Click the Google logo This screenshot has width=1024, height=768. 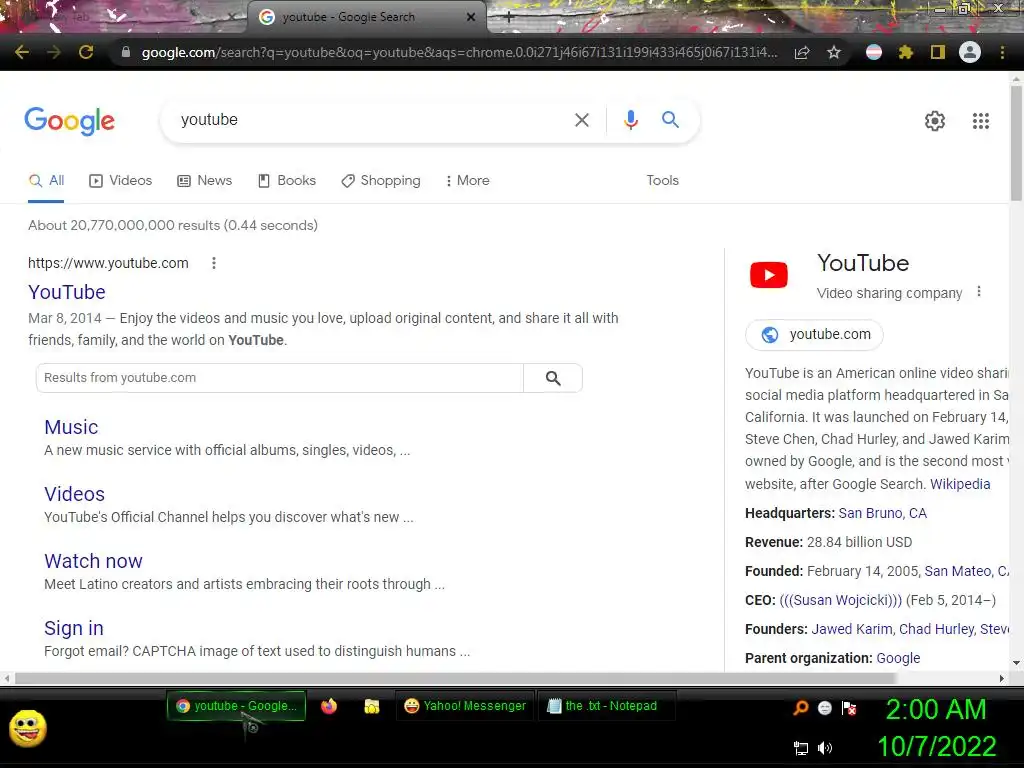coord(69,121)
